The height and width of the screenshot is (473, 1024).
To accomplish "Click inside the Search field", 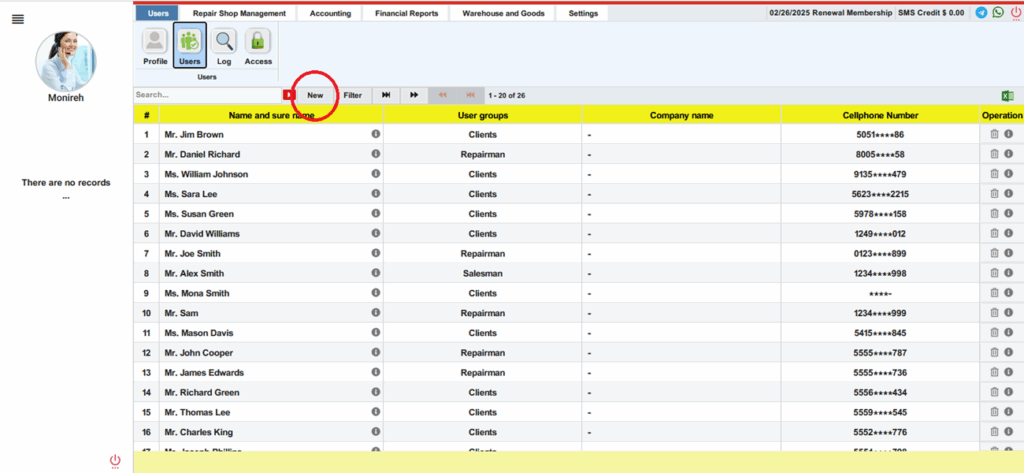I will 207,95.
